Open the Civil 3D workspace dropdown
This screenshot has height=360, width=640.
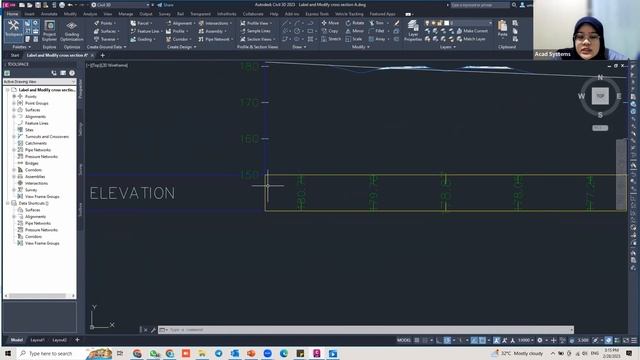pyautogui.click(x=121, y=5)
